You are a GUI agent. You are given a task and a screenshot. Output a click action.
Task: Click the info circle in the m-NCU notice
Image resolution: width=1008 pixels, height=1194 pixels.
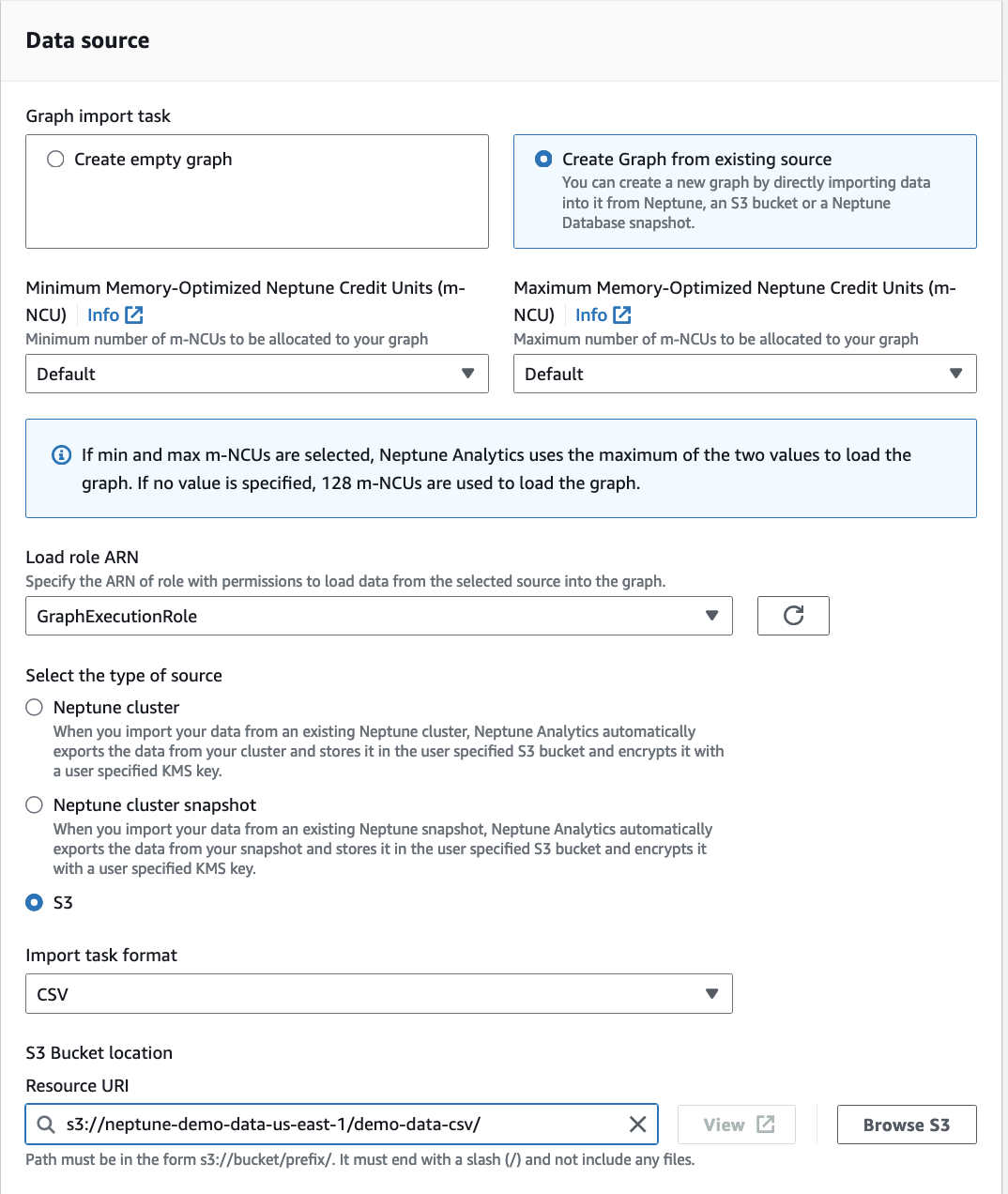pyautogui.click(x=60, y=454)
